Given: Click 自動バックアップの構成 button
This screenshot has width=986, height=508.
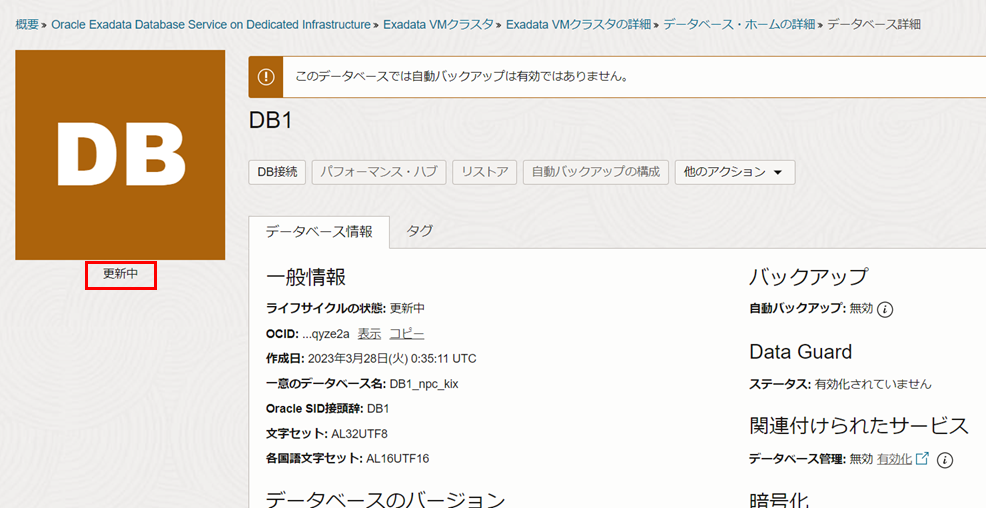Looking at the screenshot, I should tap(595, 172).
